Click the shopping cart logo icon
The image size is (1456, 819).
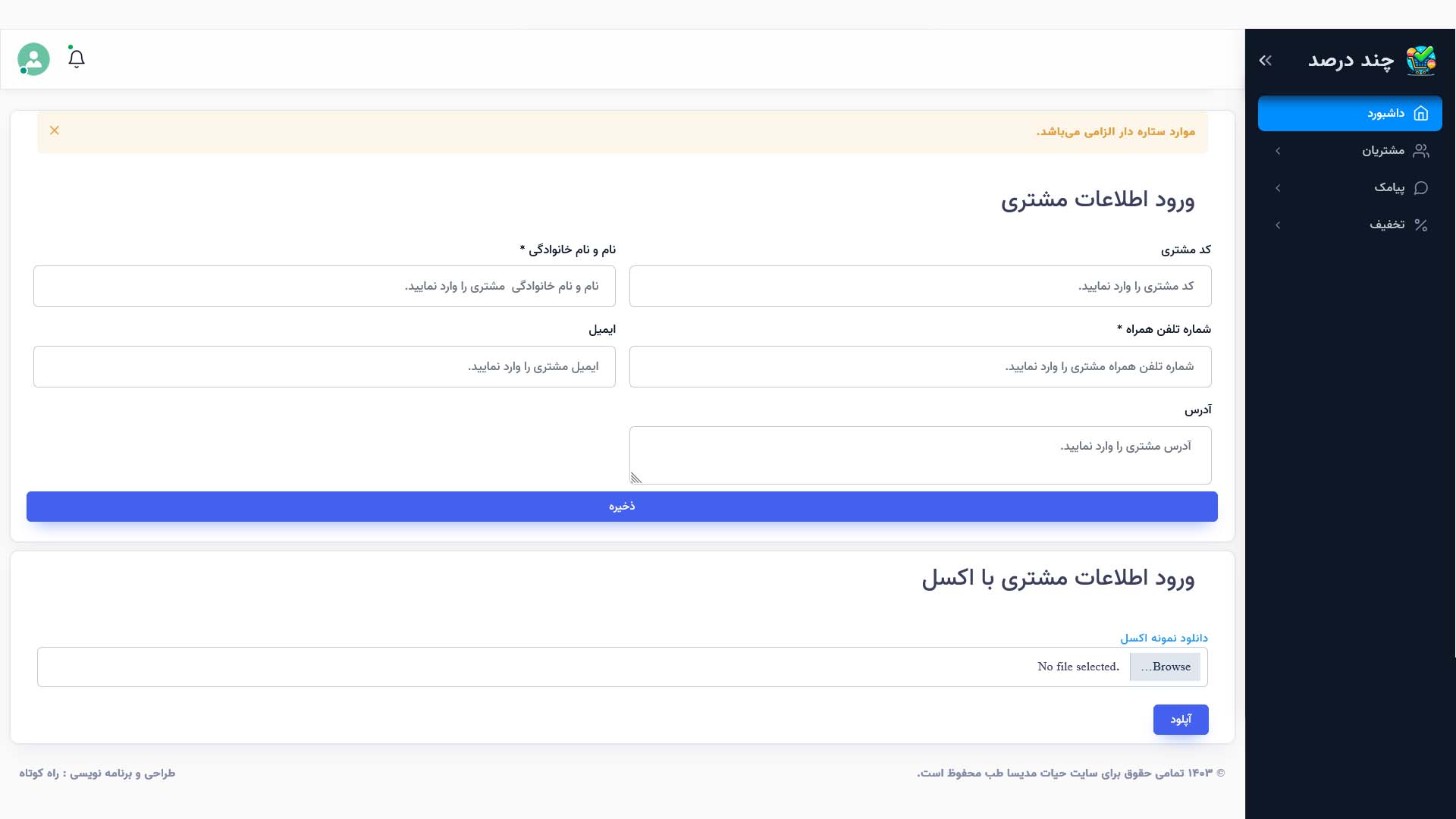tap(1420, 60)
